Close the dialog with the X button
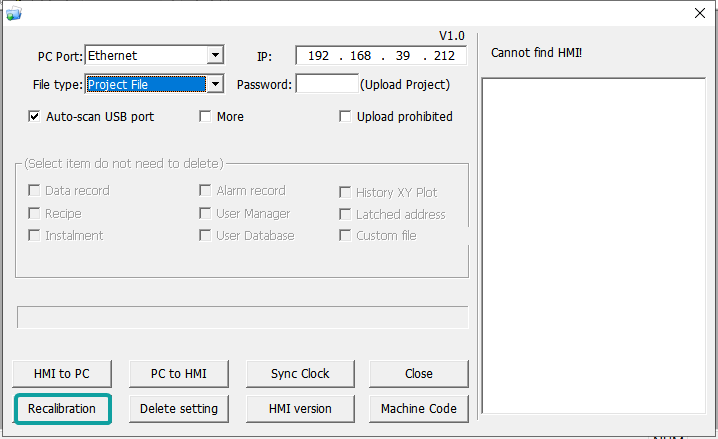The image size is (718, 439). pos(699,13)
